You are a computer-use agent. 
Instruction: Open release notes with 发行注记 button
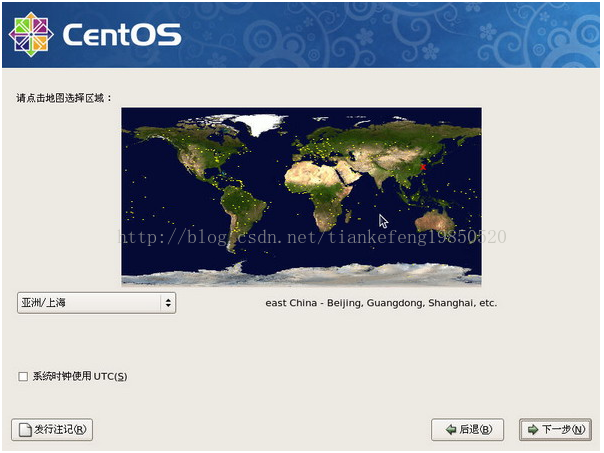click(52, 430)
